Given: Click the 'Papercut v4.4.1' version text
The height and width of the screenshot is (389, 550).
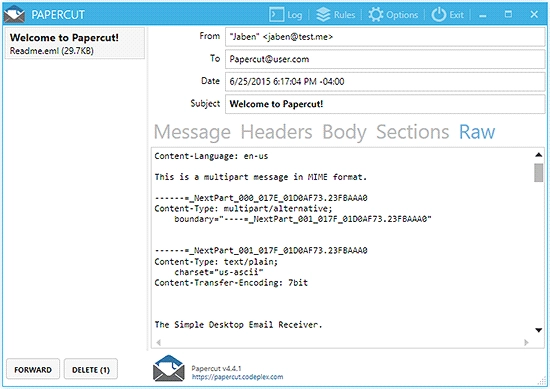Looking at the screenshot, I should coord(216,368).
